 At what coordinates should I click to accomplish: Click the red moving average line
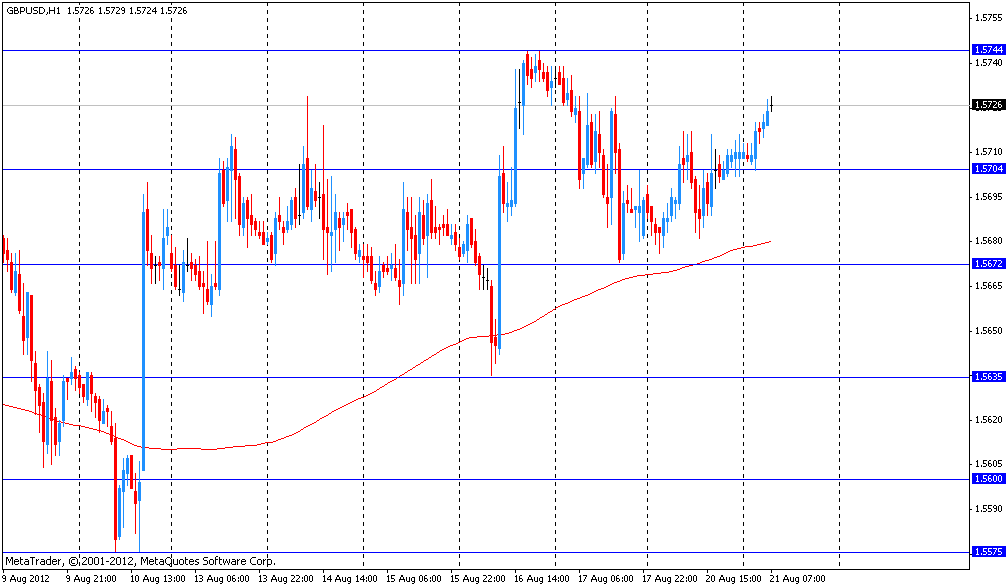(400, 373)
